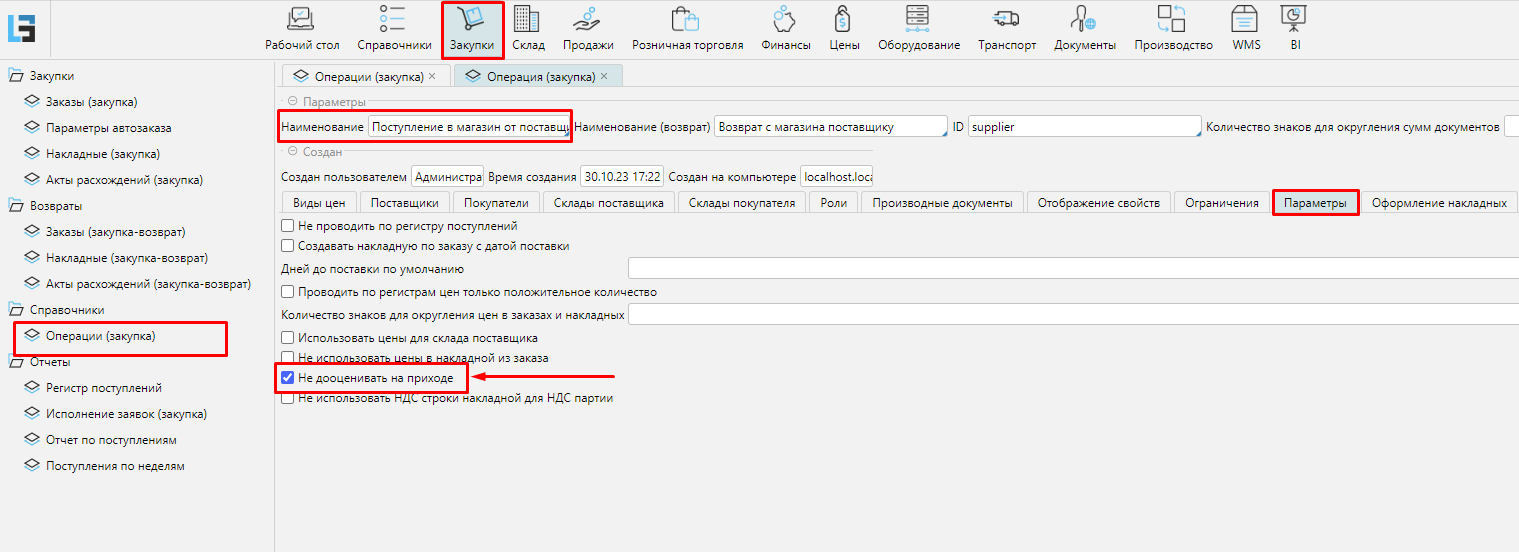Select the Склад warehouse icon
The image size is (1519, 552).
point(527,19)
